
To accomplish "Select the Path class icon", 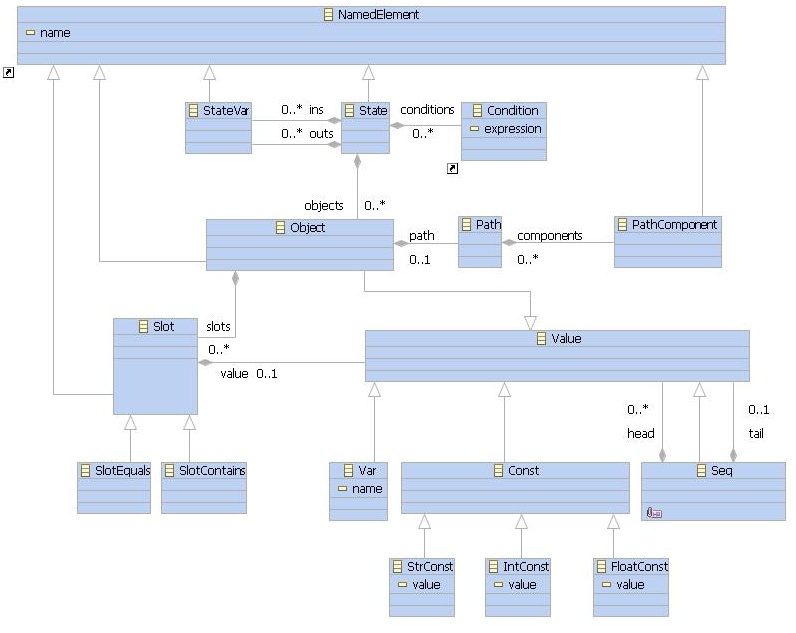I will 466,224.
